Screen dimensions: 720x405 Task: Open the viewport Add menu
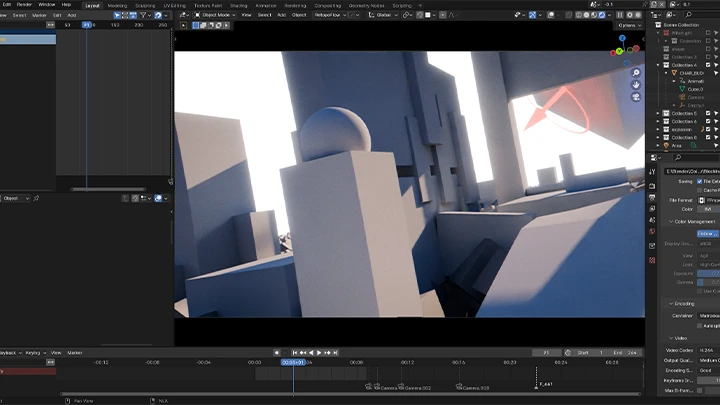point(281,15)
